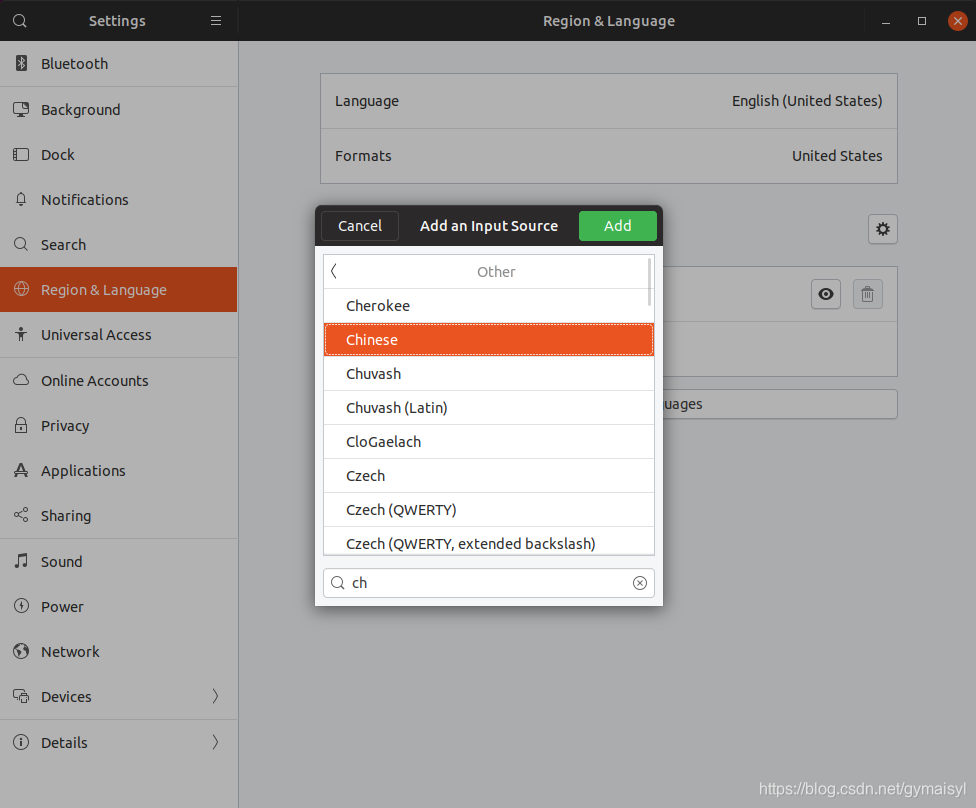Image resolution: width=976 pixels, height=808 pixels.
Task: Click the Region & Language globe icon
Action: (22, 289)
